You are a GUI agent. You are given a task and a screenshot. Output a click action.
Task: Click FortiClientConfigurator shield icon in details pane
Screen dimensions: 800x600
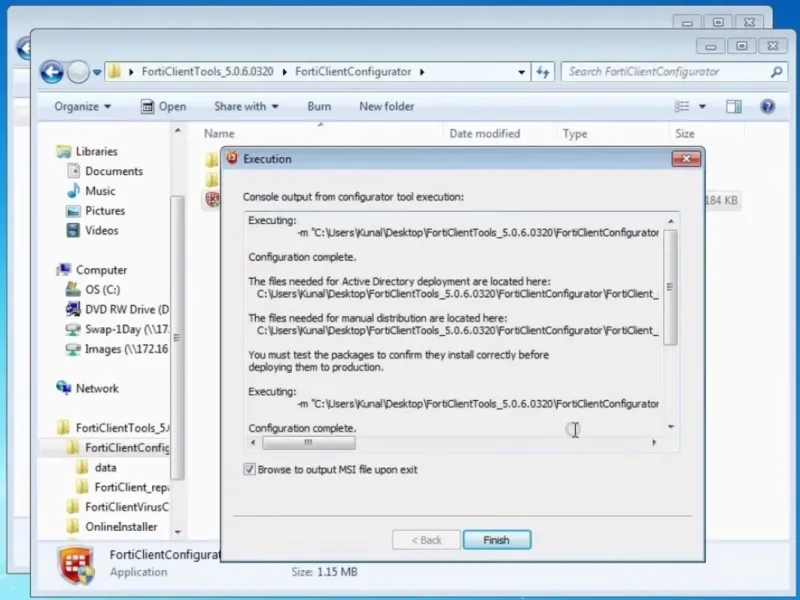(x=77, y=565)
